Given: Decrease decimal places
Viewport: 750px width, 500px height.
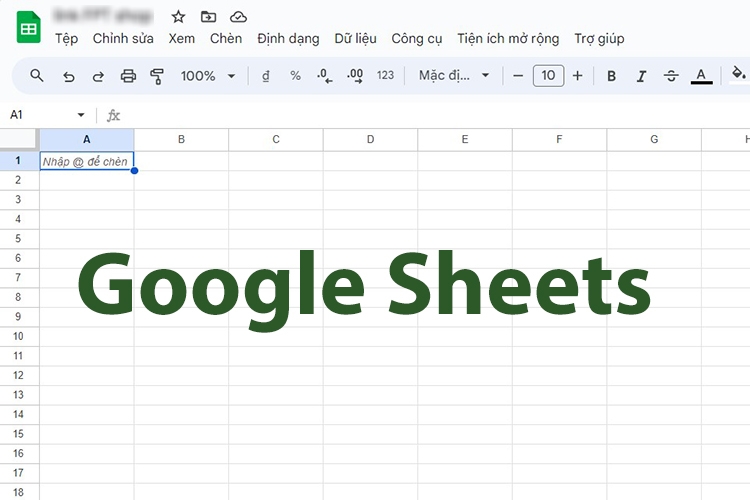Looking at the screenshot, I should point(324,76).
